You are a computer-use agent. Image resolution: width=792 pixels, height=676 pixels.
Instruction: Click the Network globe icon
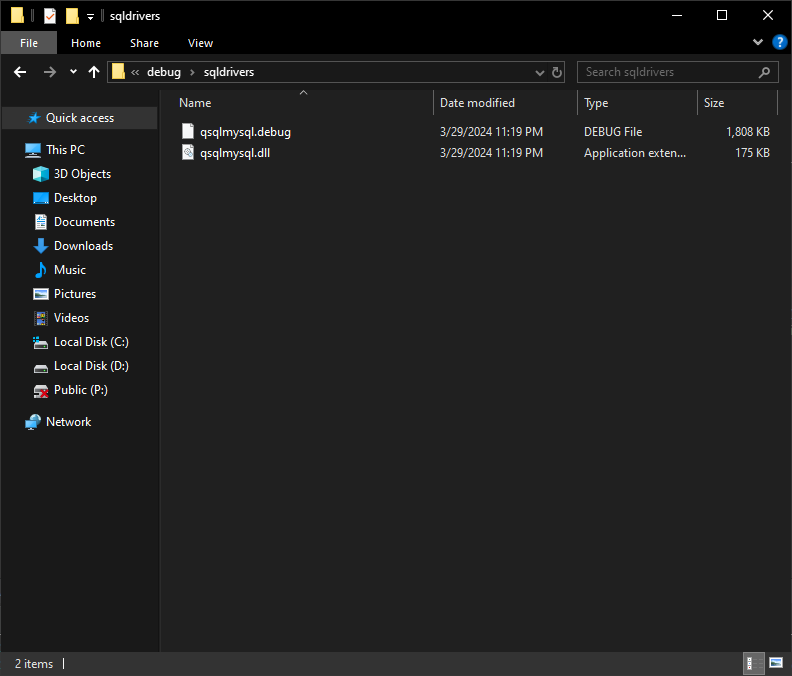33,422
